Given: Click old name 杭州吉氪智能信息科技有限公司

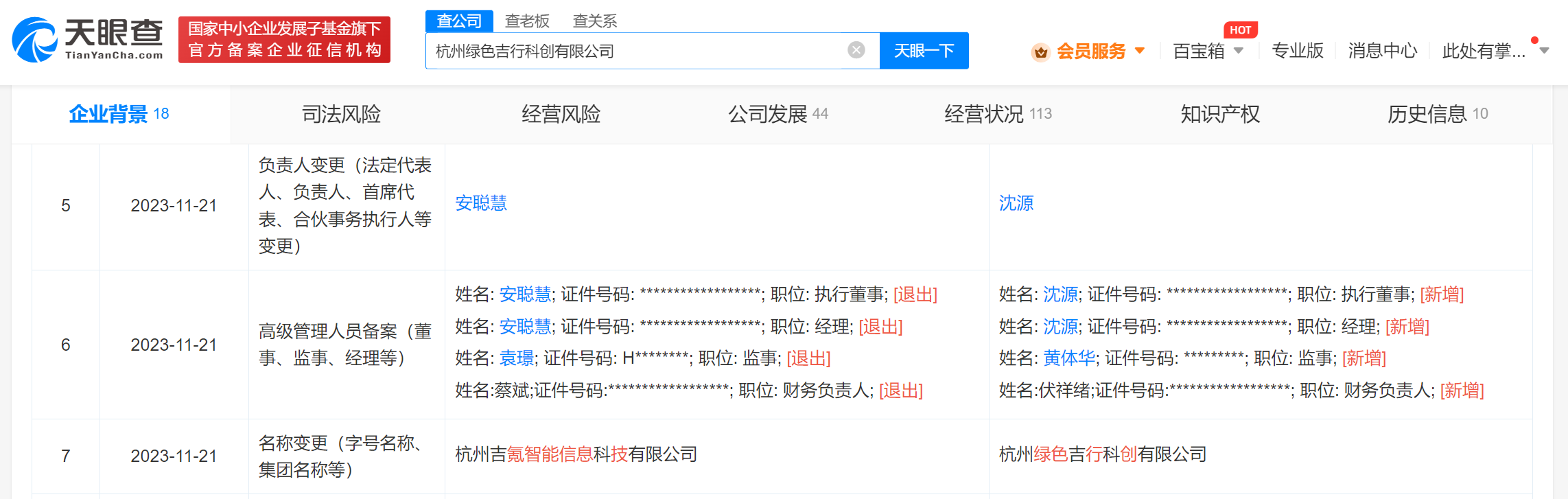Looking at the screenshot, I should 576,454.
